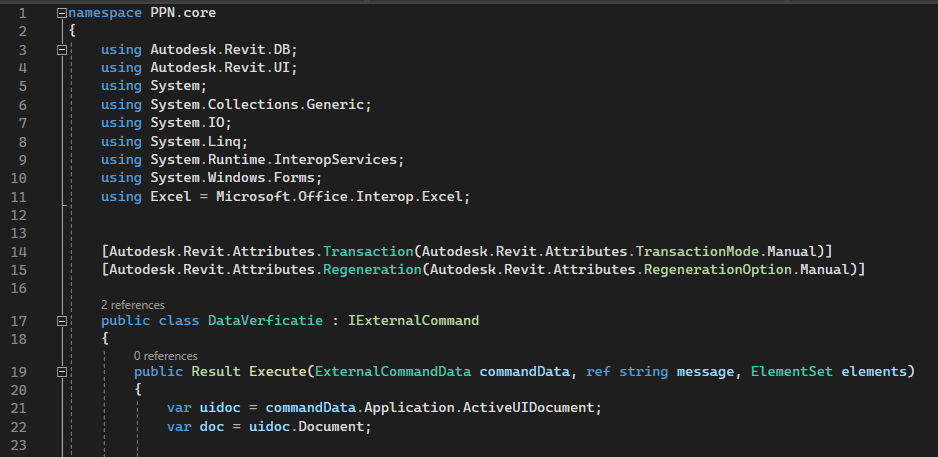Open the "2 references" CodeLens link
Screen dimensions: 938x457
133,305
